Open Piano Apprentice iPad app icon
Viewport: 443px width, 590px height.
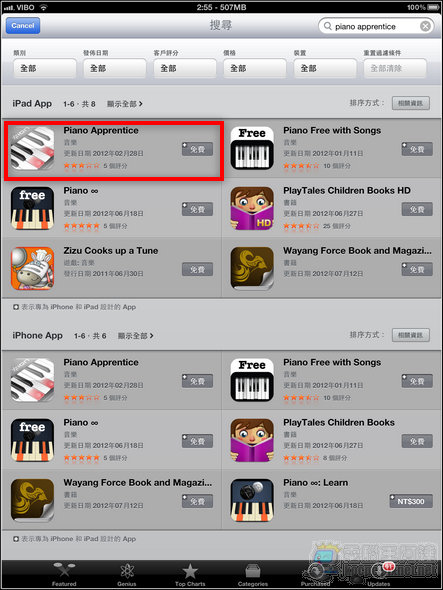32,148
